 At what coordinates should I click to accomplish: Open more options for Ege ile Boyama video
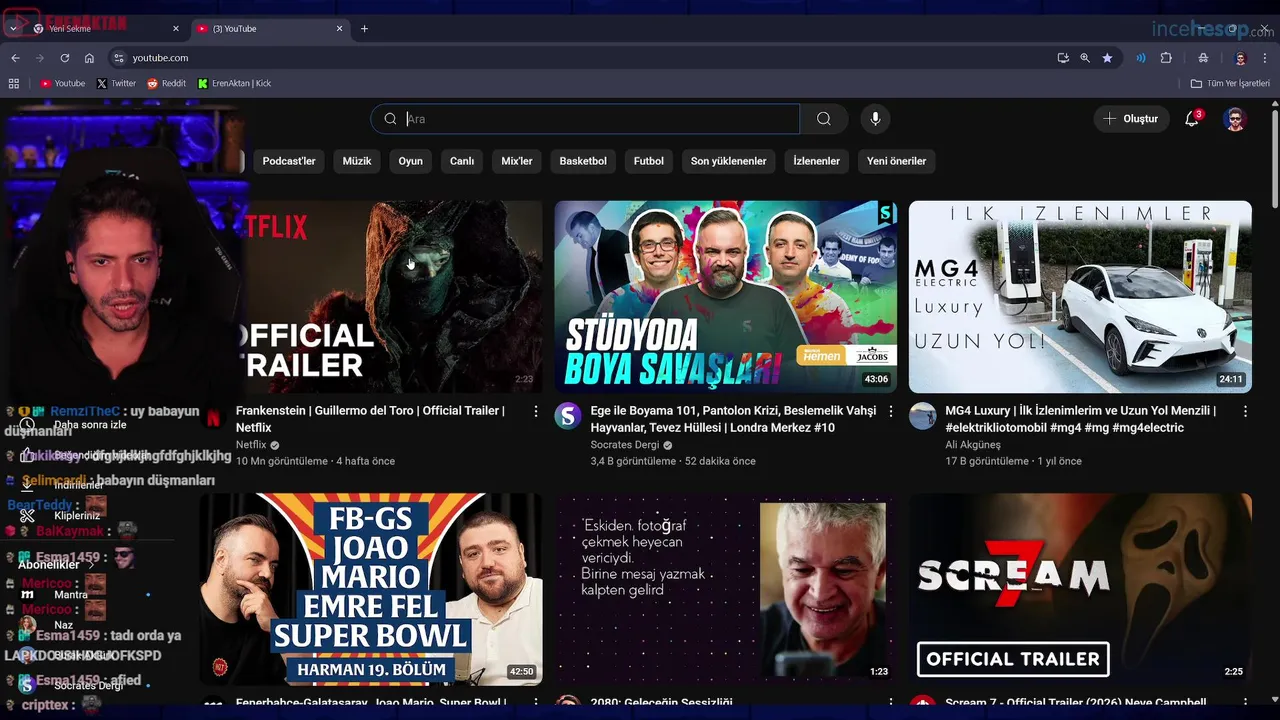(890, 411)
